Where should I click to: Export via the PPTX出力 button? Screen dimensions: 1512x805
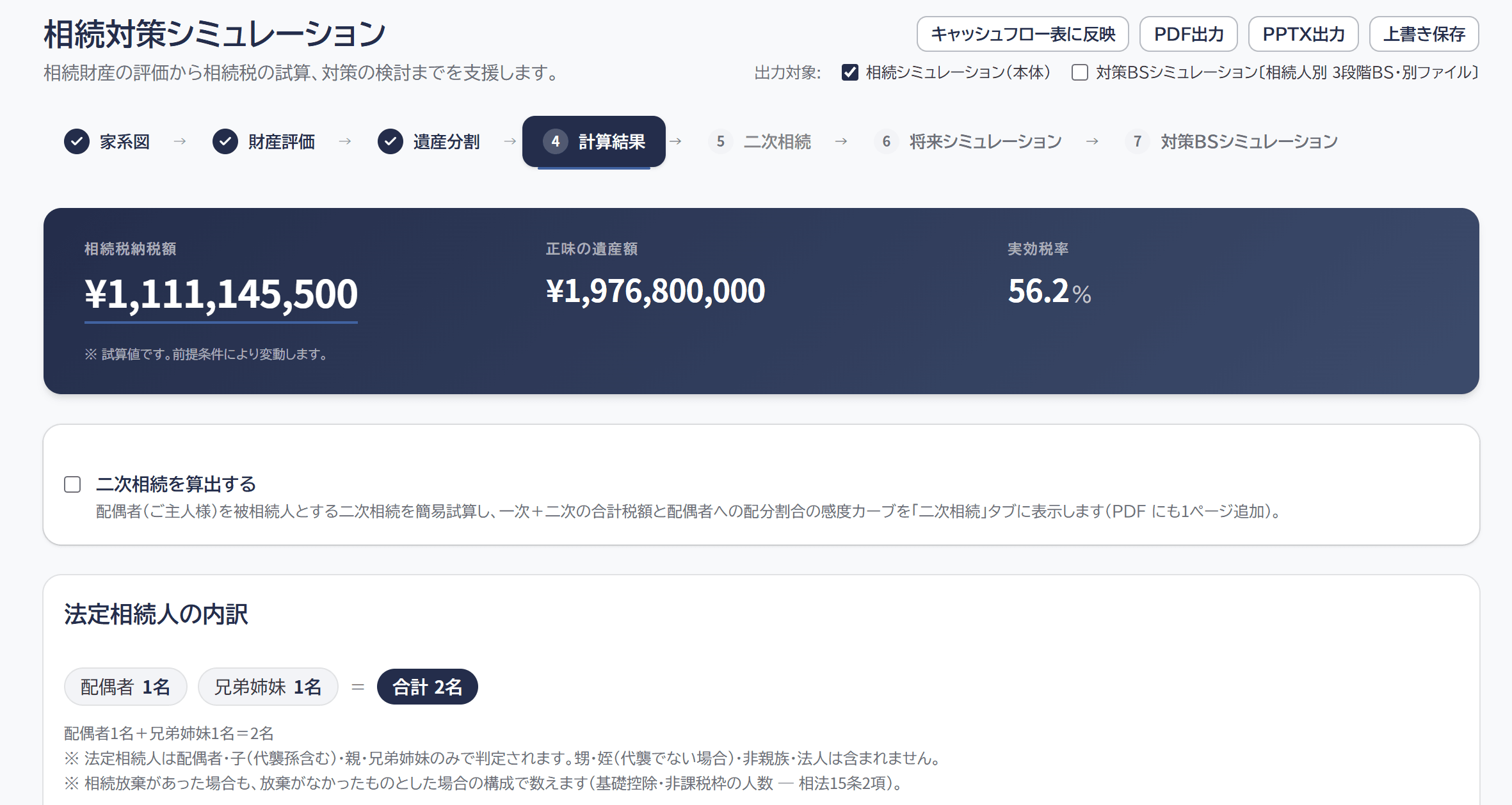pos(1303,34)
